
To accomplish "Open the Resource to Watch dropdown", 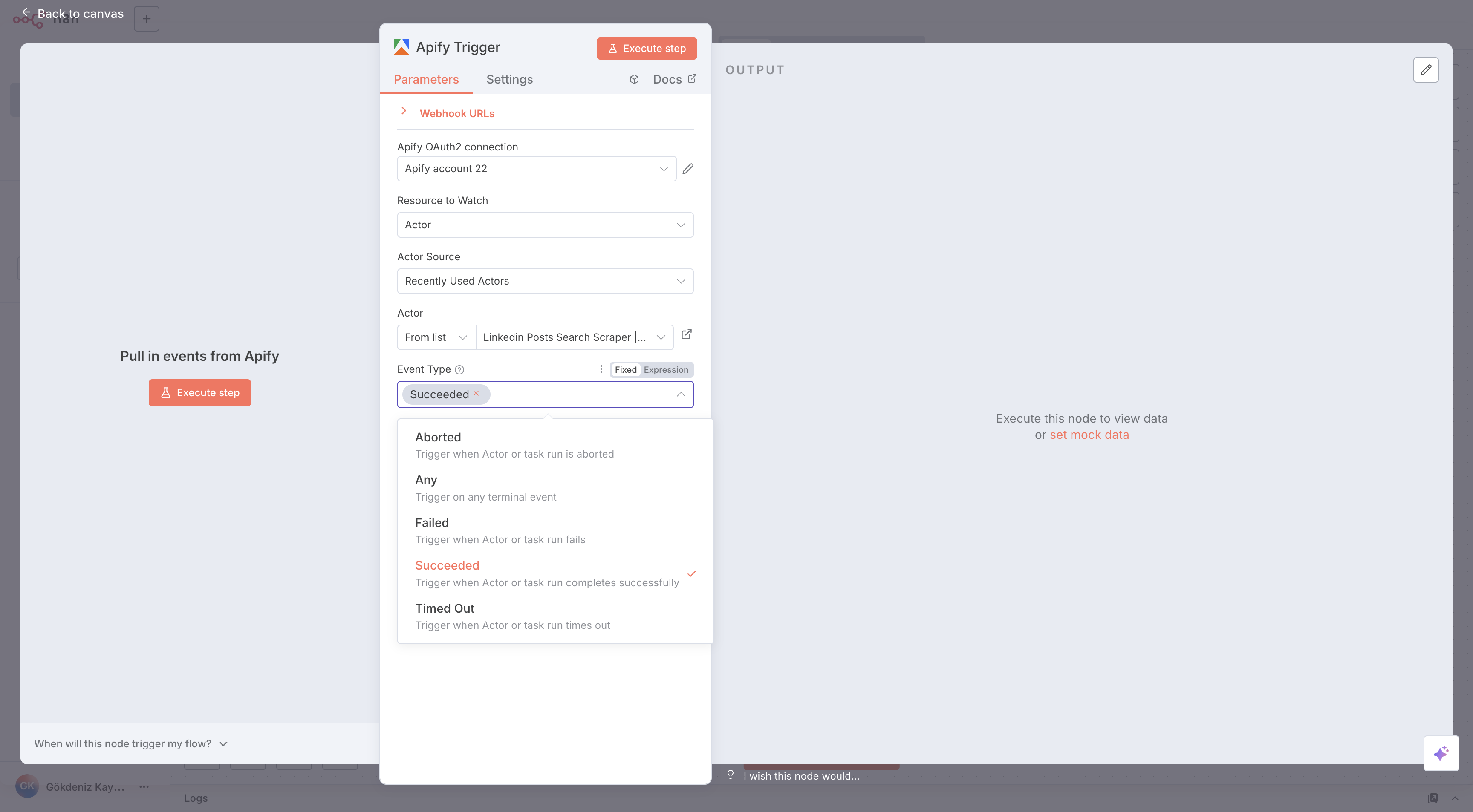I will click(544, 225).
